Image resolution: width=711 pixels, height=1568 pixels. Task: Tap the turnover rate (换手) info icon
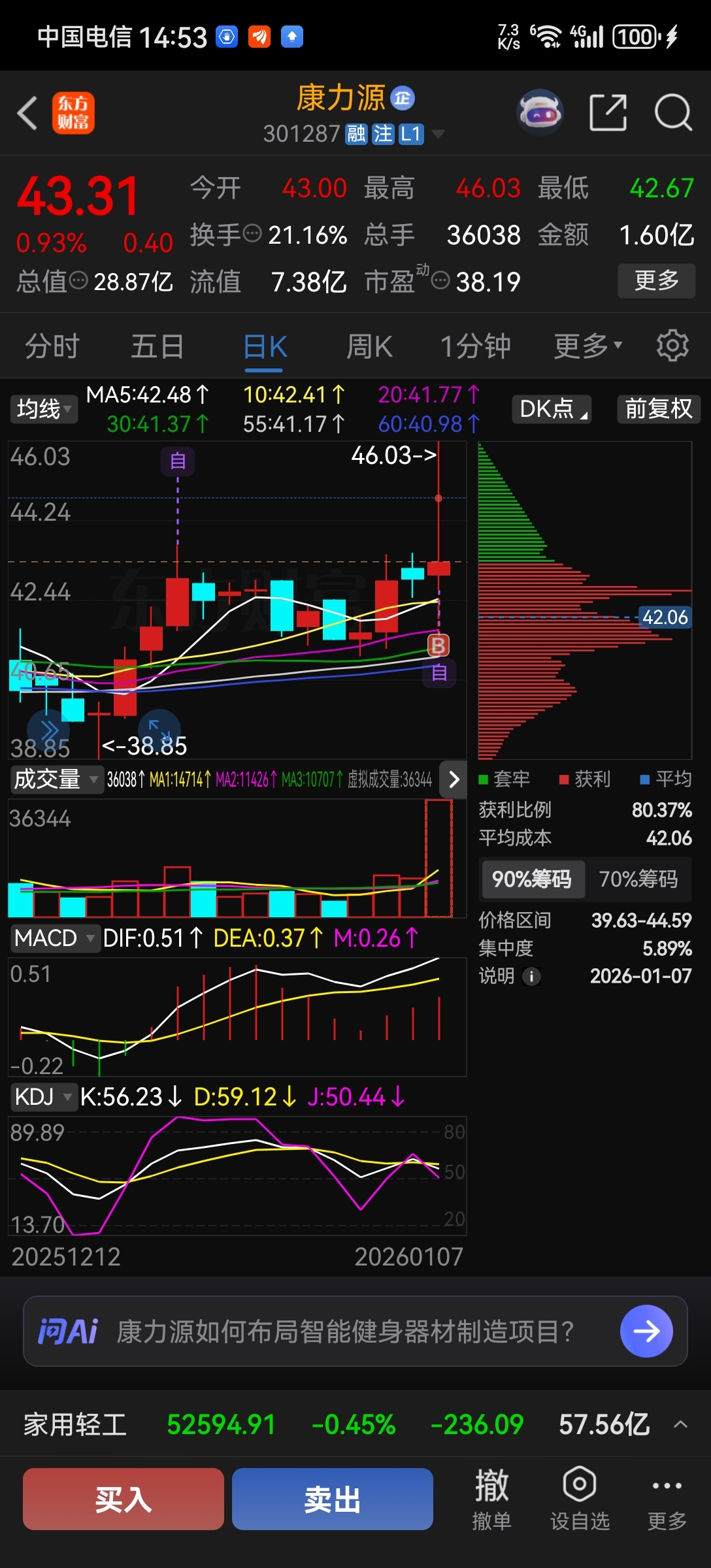252,233
